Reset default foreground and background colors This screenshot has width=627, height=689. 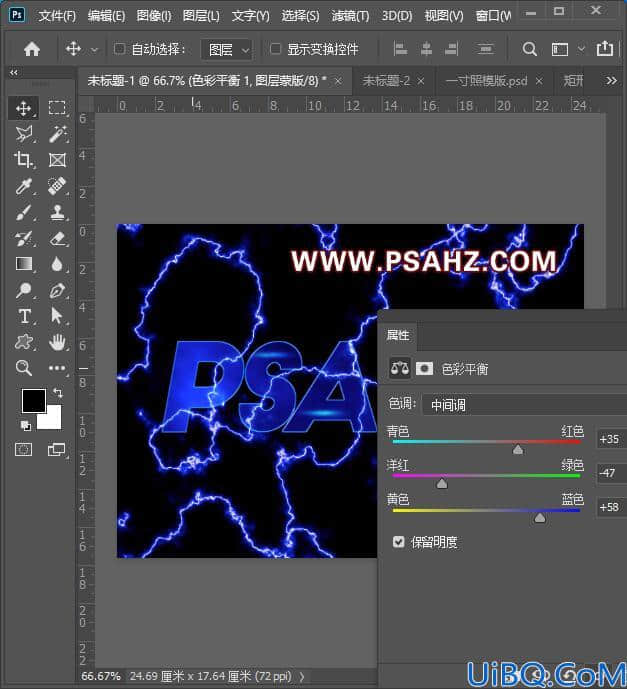click(x=25, y=425)
